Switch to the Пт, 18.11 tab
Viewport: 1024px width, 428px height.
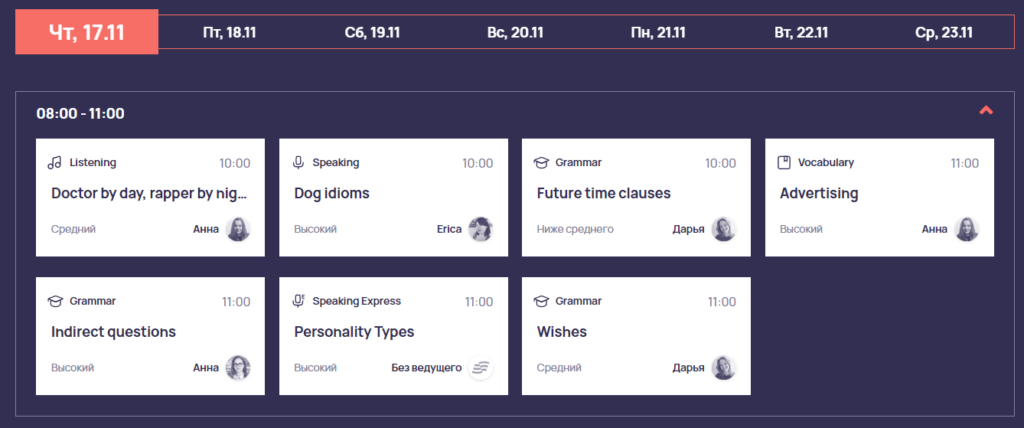(x=229, y=32)
